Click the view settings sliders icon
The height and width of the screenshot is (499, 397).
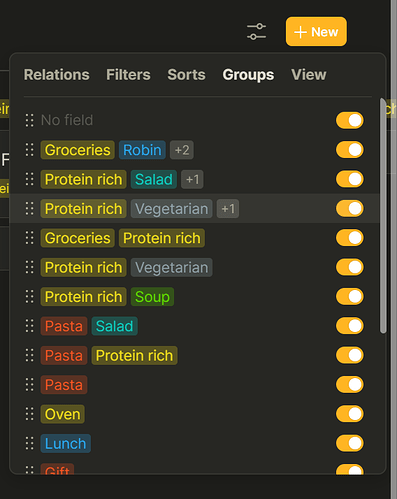click(256, 31)
